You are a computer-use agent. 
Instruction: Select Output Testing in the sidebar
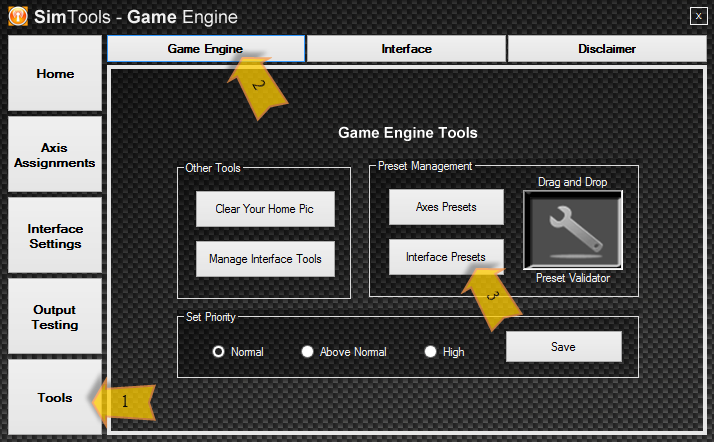tap(55, 316)
